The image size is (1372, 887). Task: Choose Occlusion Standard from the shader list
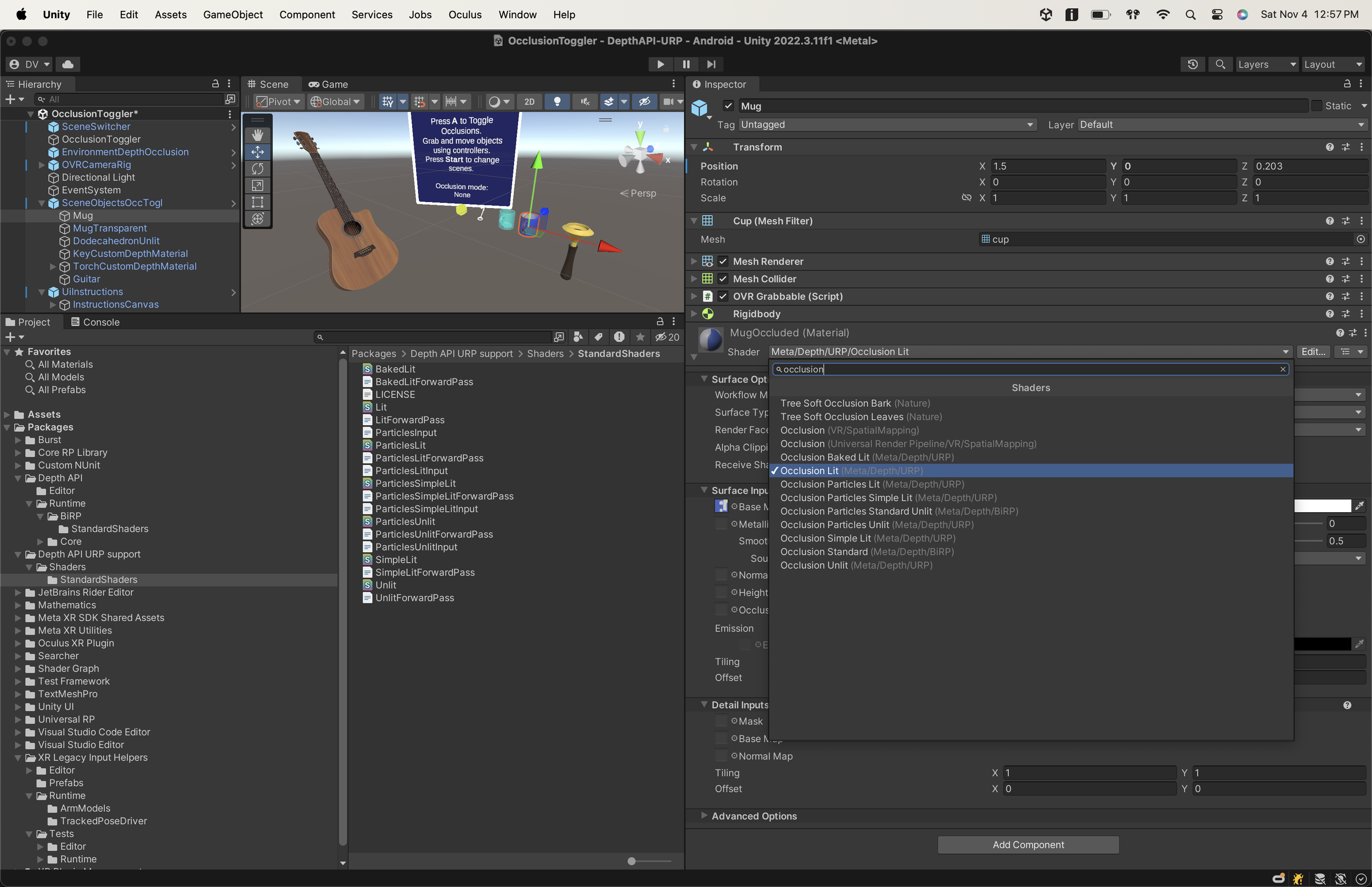coord(824,551)
